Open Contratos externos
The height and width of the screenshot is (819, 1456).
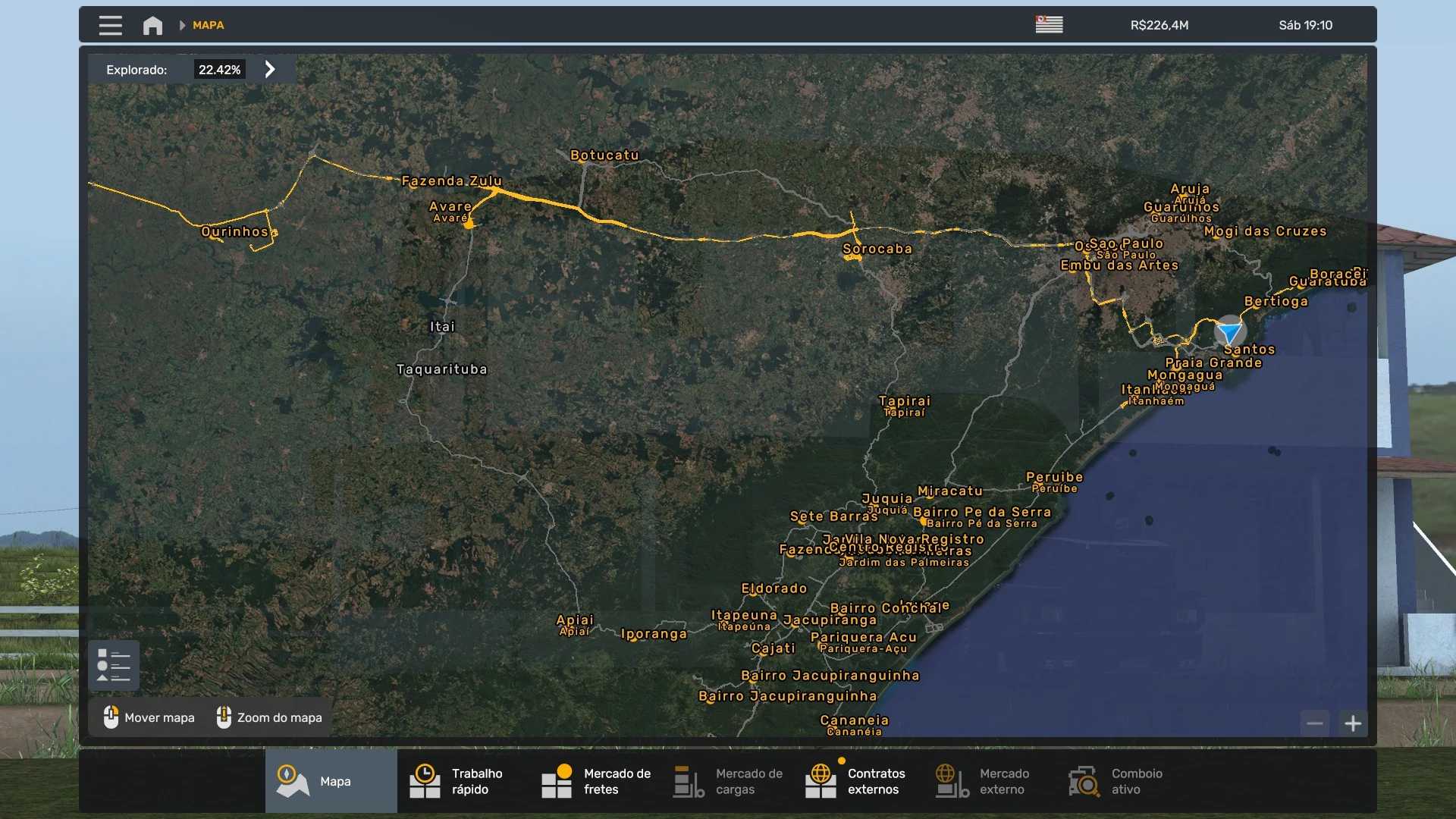click(857, 781)
